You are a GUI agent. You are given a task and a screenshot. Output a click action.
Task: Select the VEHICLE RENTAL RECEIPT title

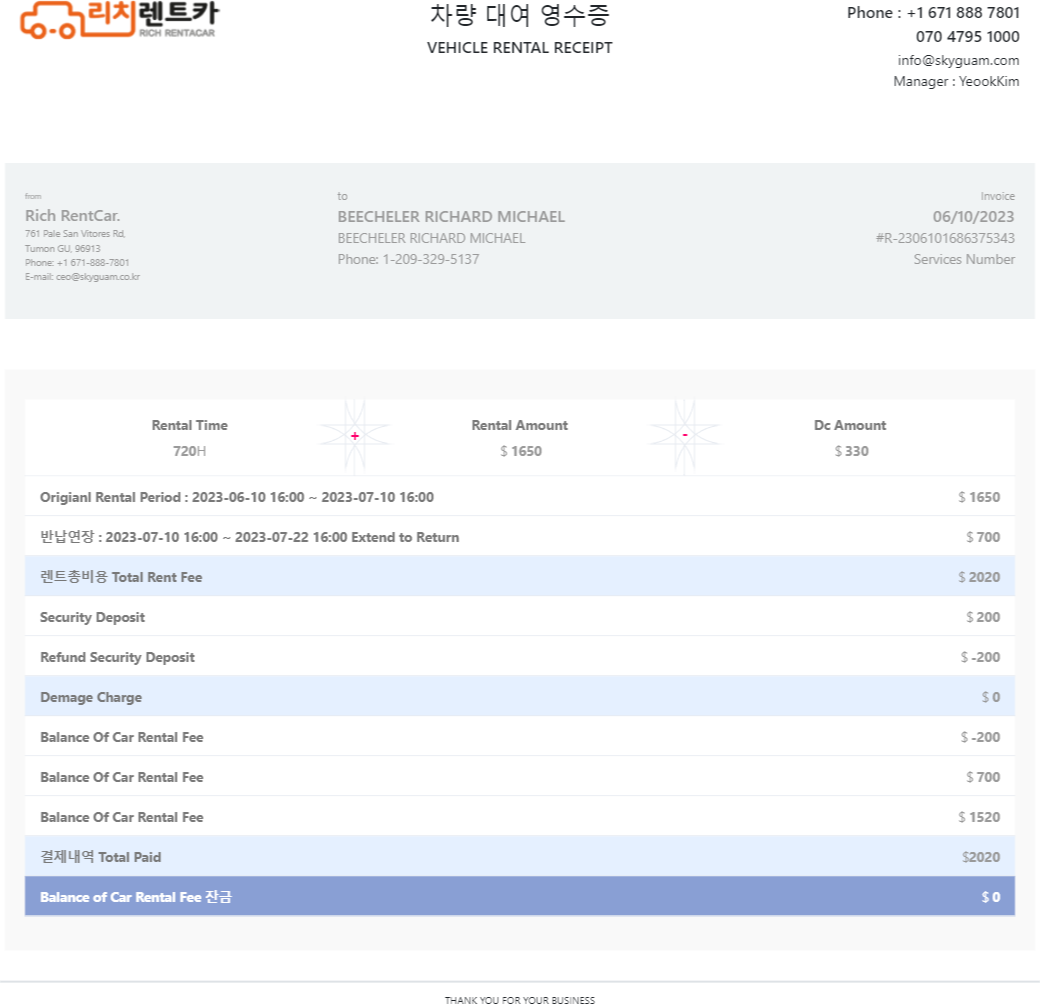[x=519, y=48]
